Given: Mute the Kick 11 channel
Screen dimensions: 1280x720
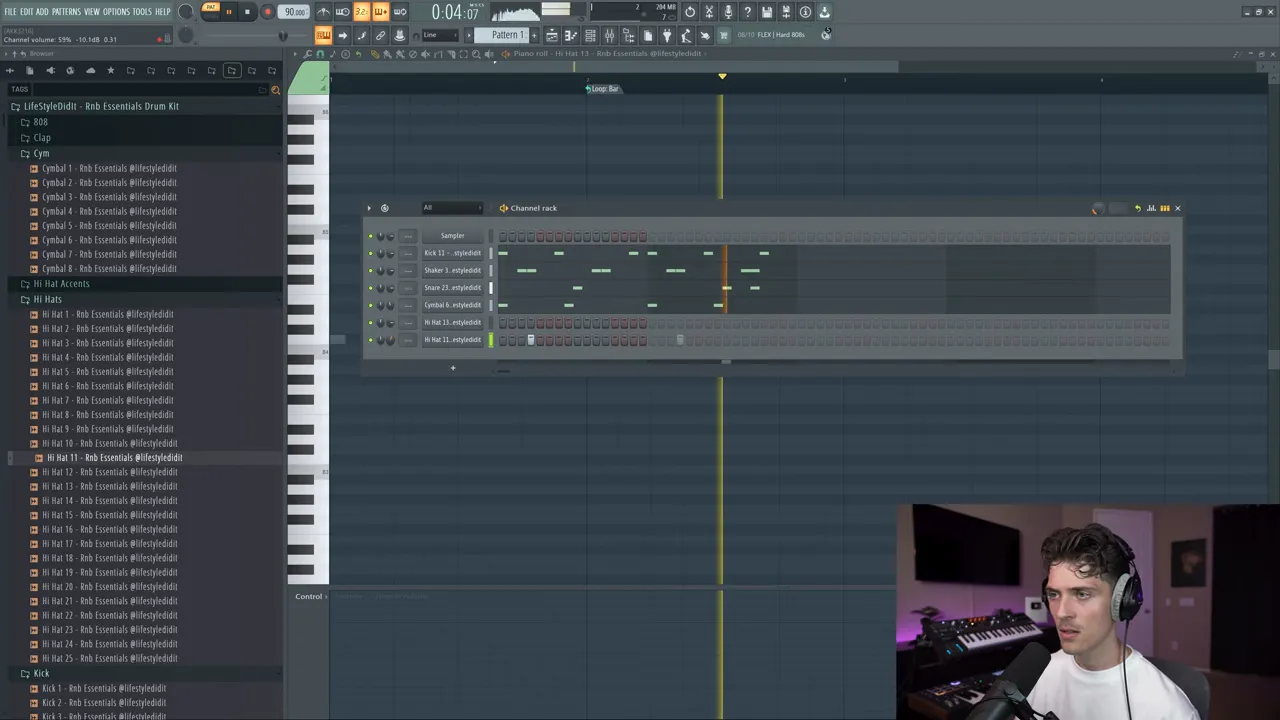Looking at the screenshot, I should (x=370, y=253).
